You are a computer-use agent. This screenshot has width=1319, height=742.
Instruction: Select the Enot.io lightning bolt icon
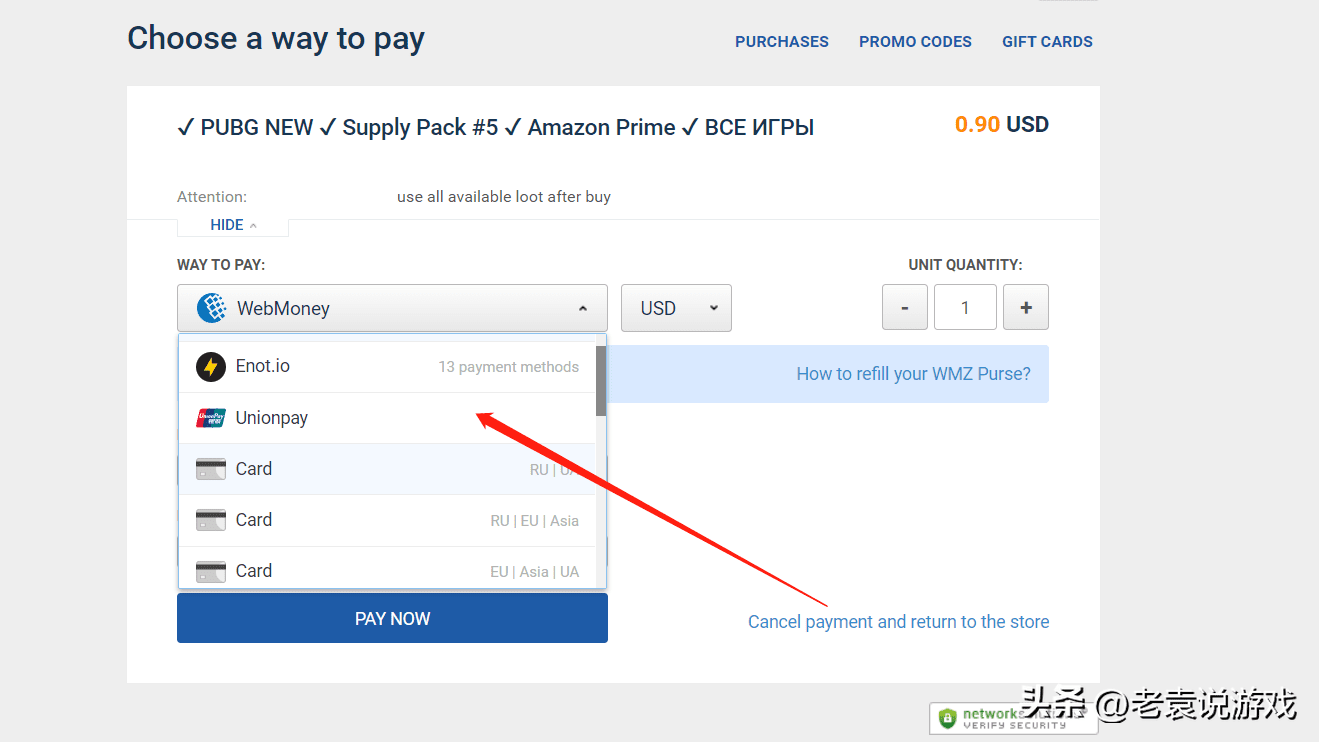coord(211,367)
